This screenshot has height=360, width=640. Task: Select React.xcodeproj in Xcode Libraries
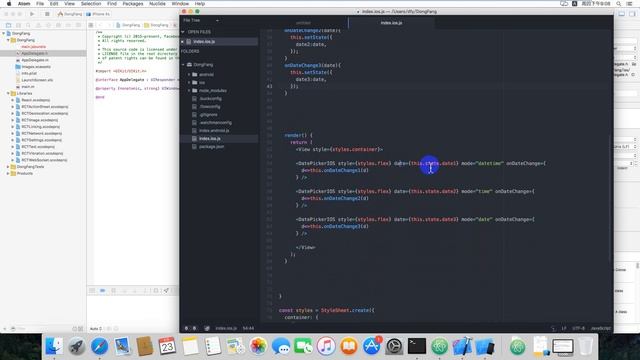[x=36, y=100]
